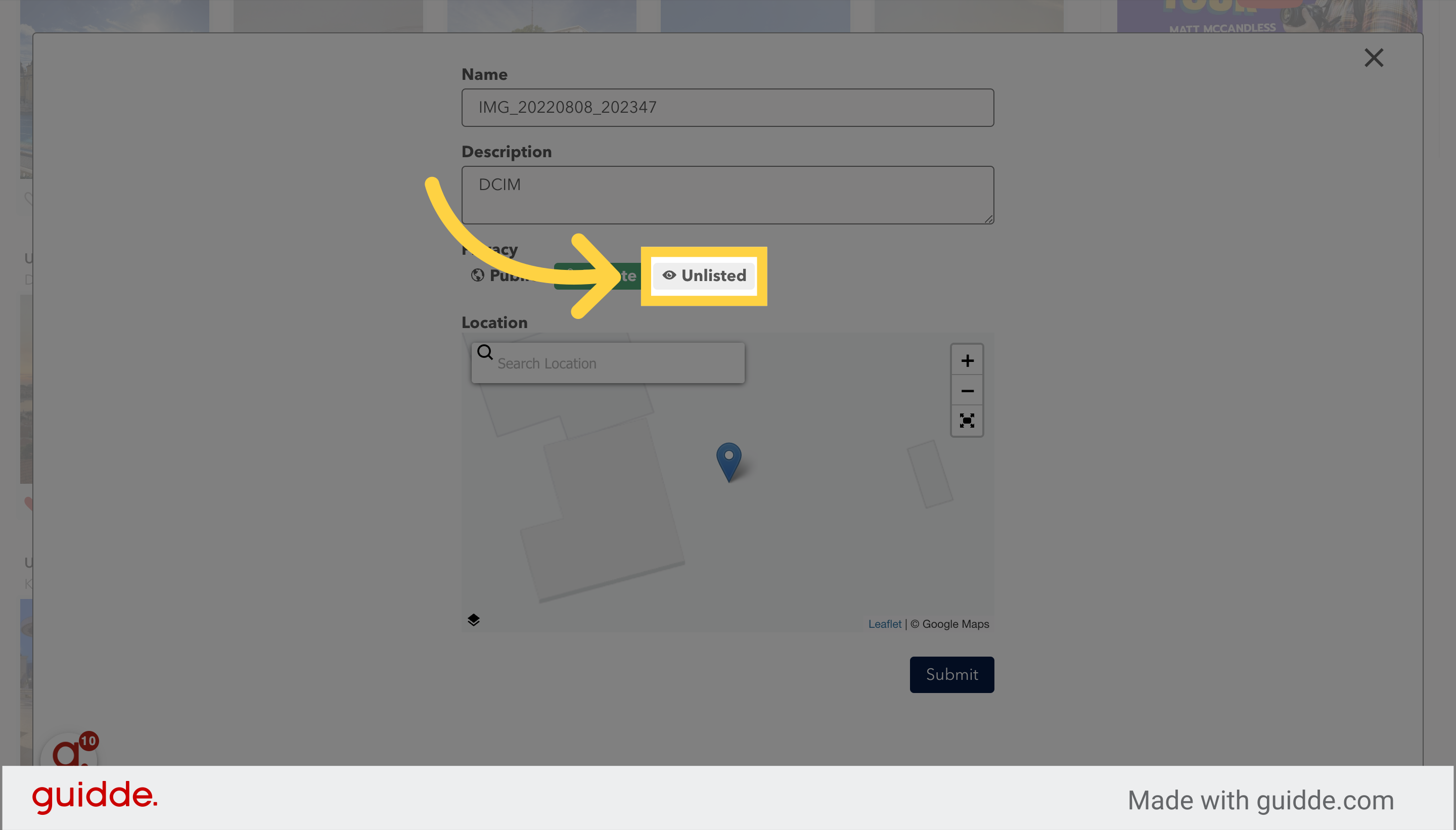
Task: Click the Leaflet attribution link
Action: coord(884,623)
